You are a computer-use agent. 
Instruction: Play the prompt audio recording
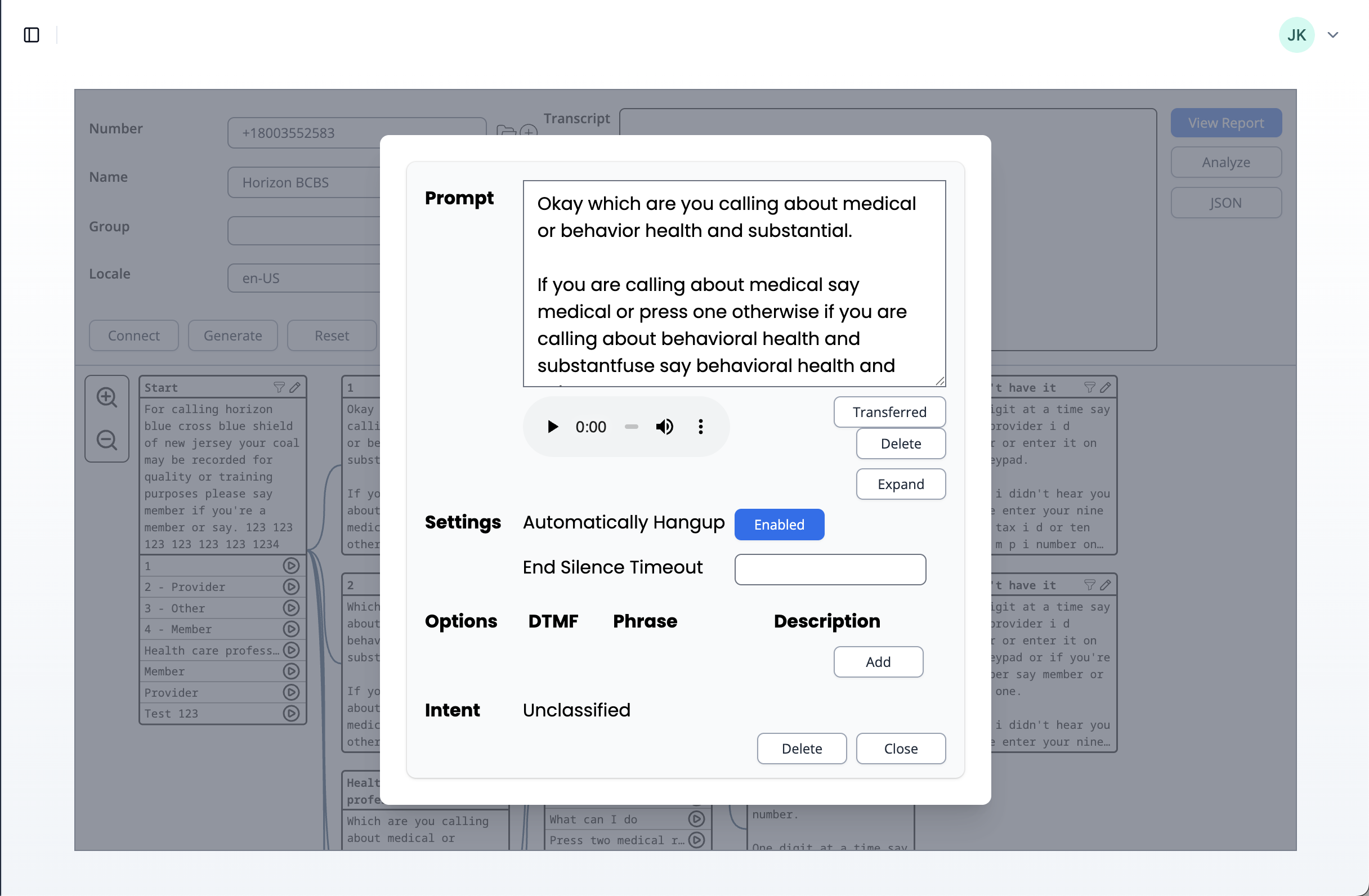point(552,426)
